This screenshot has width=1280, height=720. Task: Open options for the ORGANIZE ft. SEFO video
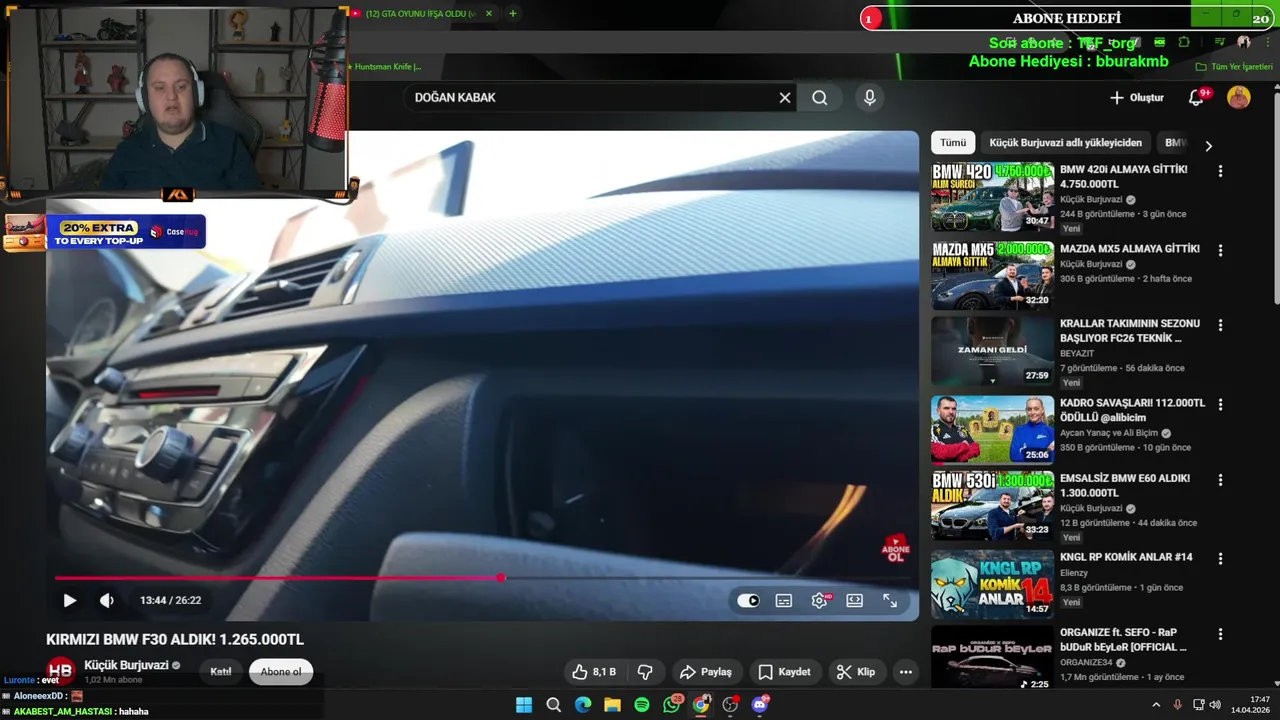[1220, 634]
